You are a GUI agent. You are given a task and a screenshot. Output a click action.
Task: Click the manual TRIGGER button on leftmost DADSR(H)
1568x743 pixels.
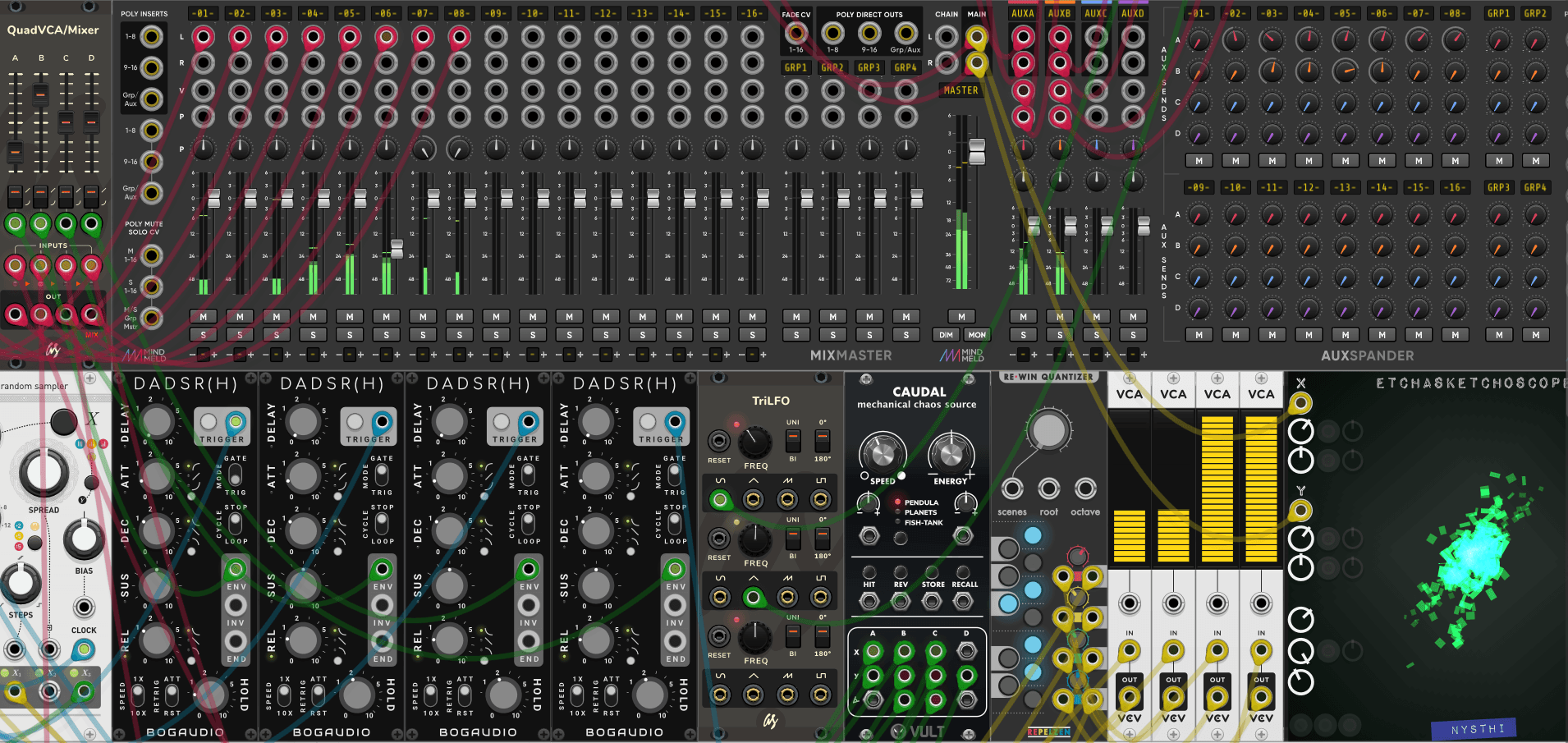pyautogui.click(x=209, y=421)
